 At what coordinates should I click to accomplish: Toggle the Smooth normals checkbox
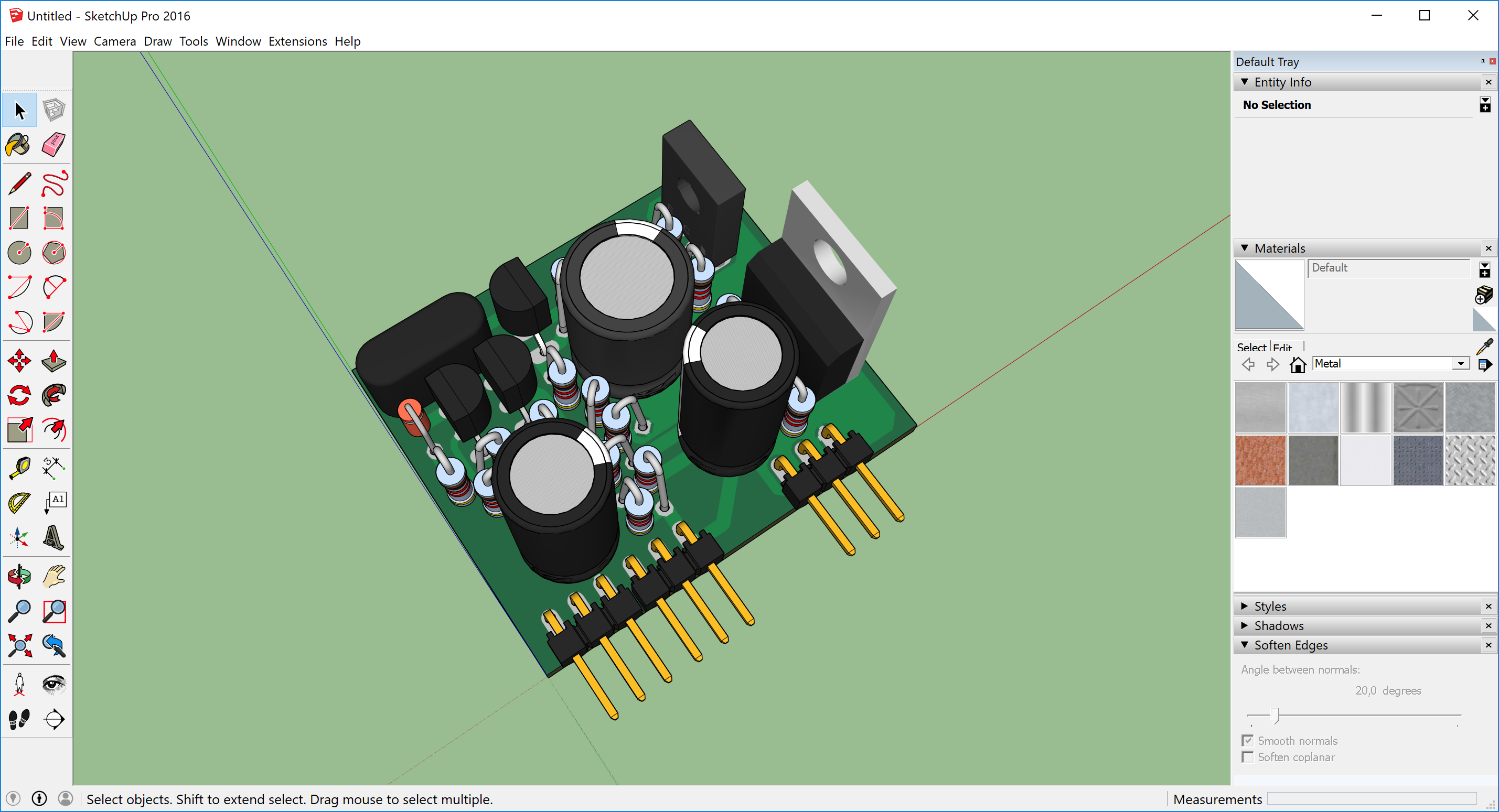[1248, 741]
